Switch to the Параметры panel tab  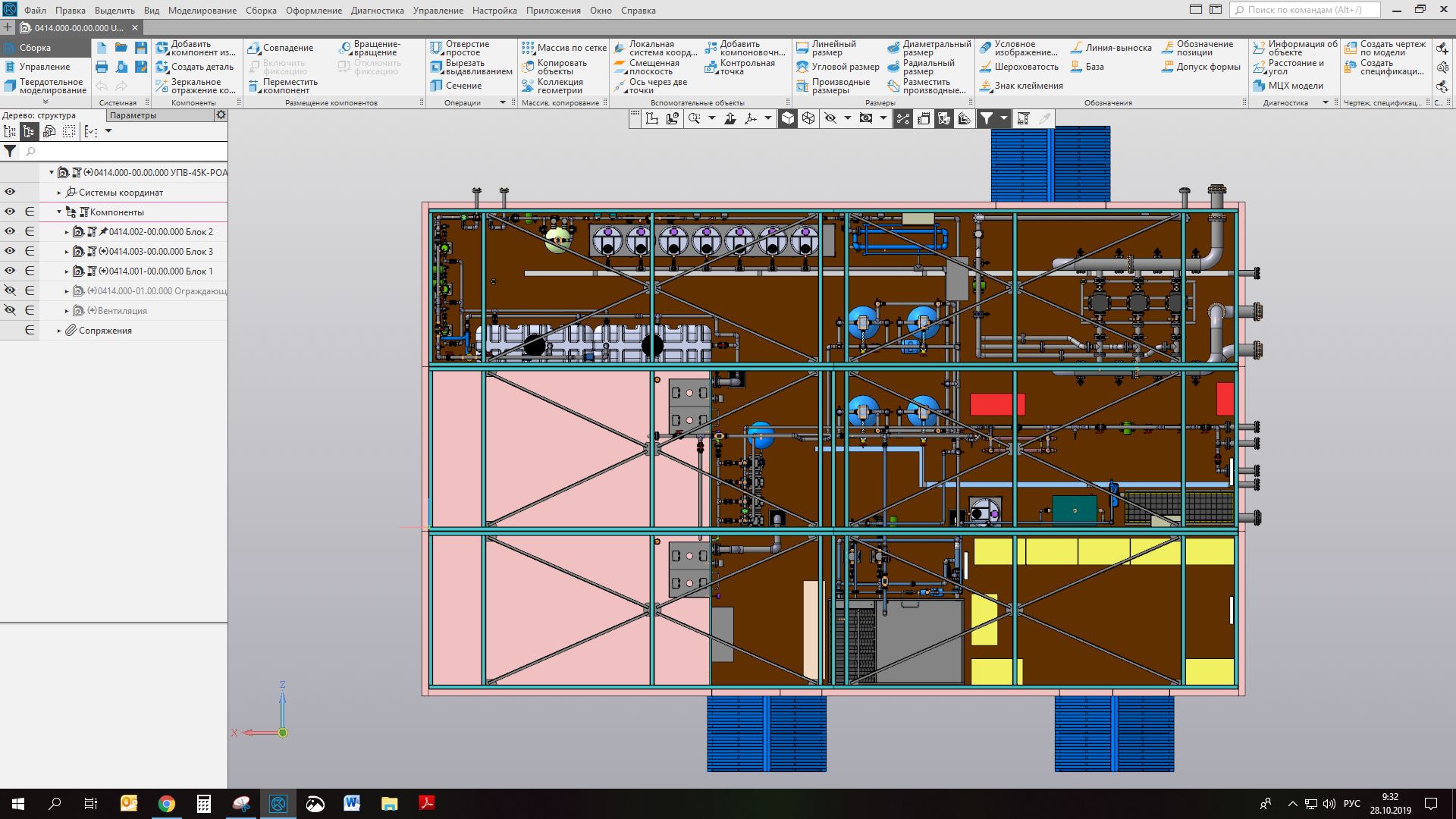(x=133, y=115)
